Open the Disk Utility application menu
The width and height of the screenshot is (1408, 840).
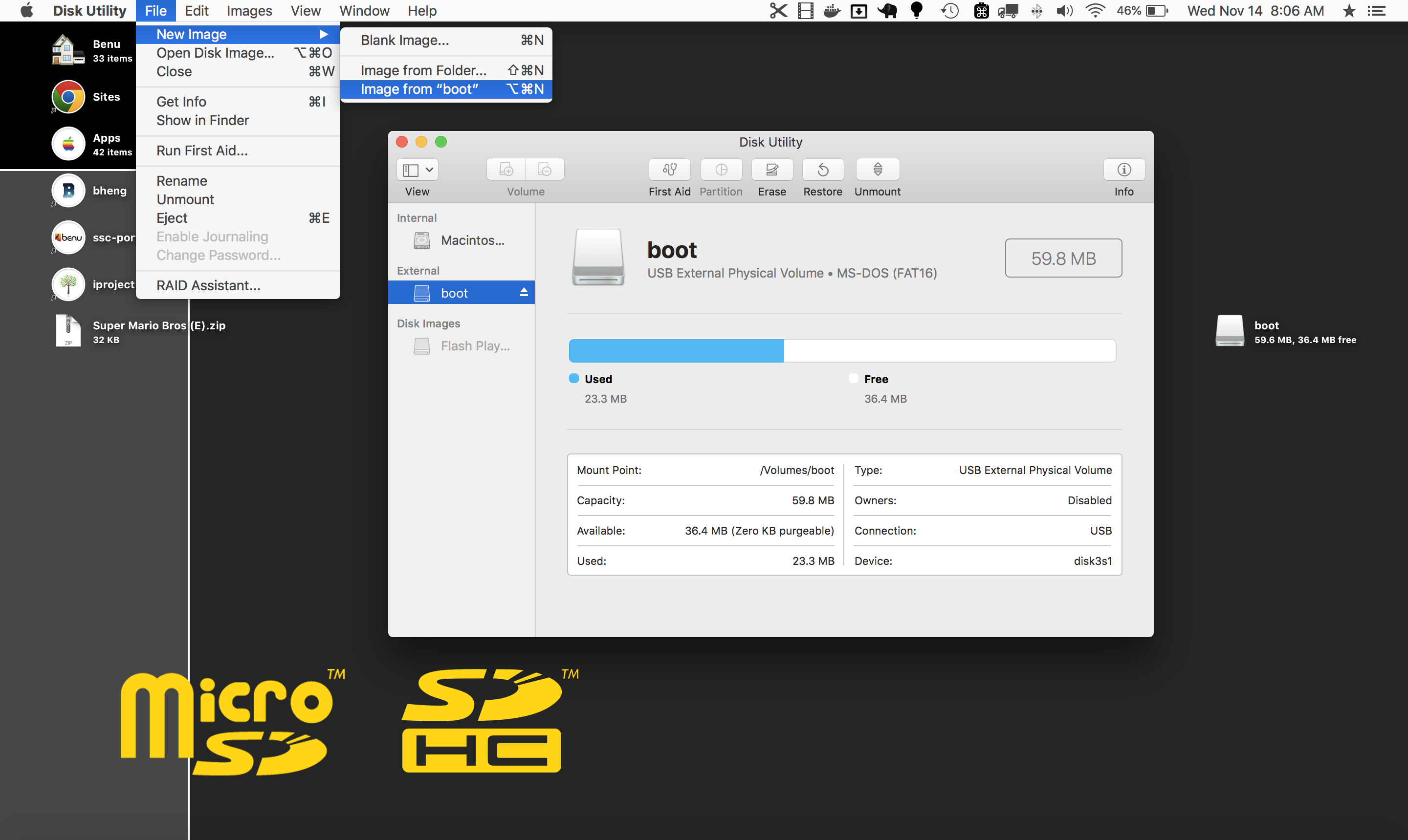coord(89,11)
